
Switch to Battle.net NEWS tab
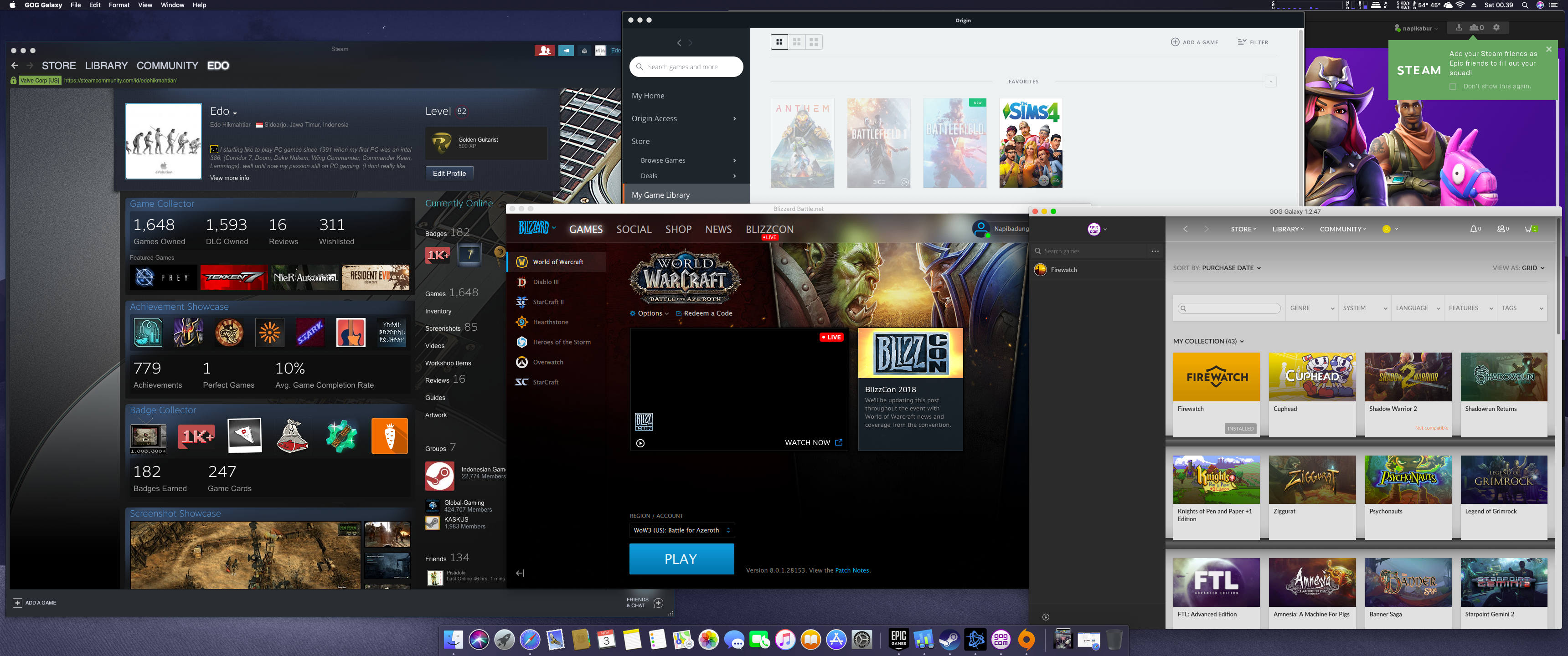pyautogui.click(x=718, y=230)
